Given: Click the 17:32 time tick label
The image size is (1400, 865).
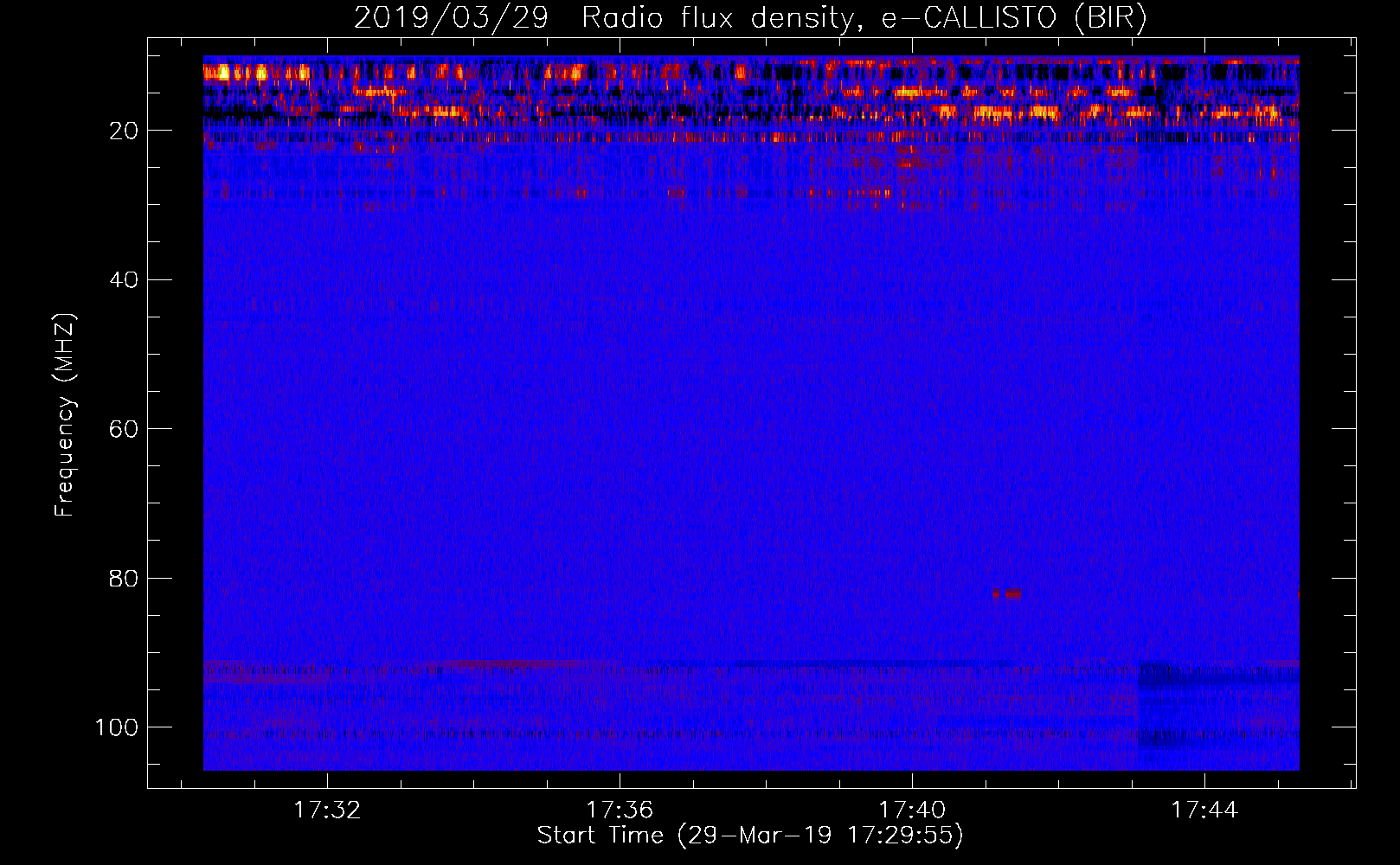Looking at the screenshot, I should [x=327, y=811].
